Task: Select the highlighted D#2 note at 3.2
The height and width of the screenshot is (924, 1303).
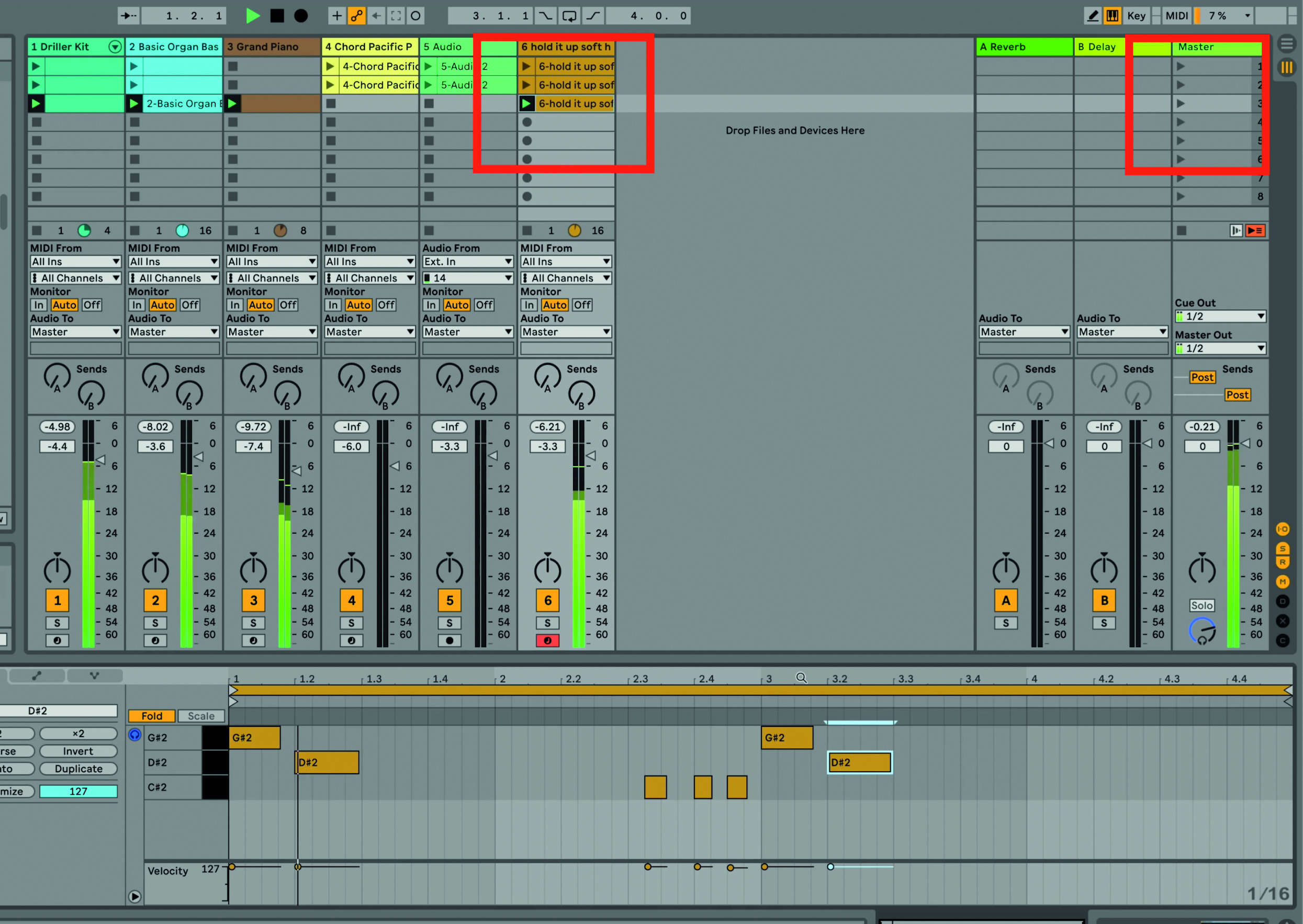Action: (860, 762)
